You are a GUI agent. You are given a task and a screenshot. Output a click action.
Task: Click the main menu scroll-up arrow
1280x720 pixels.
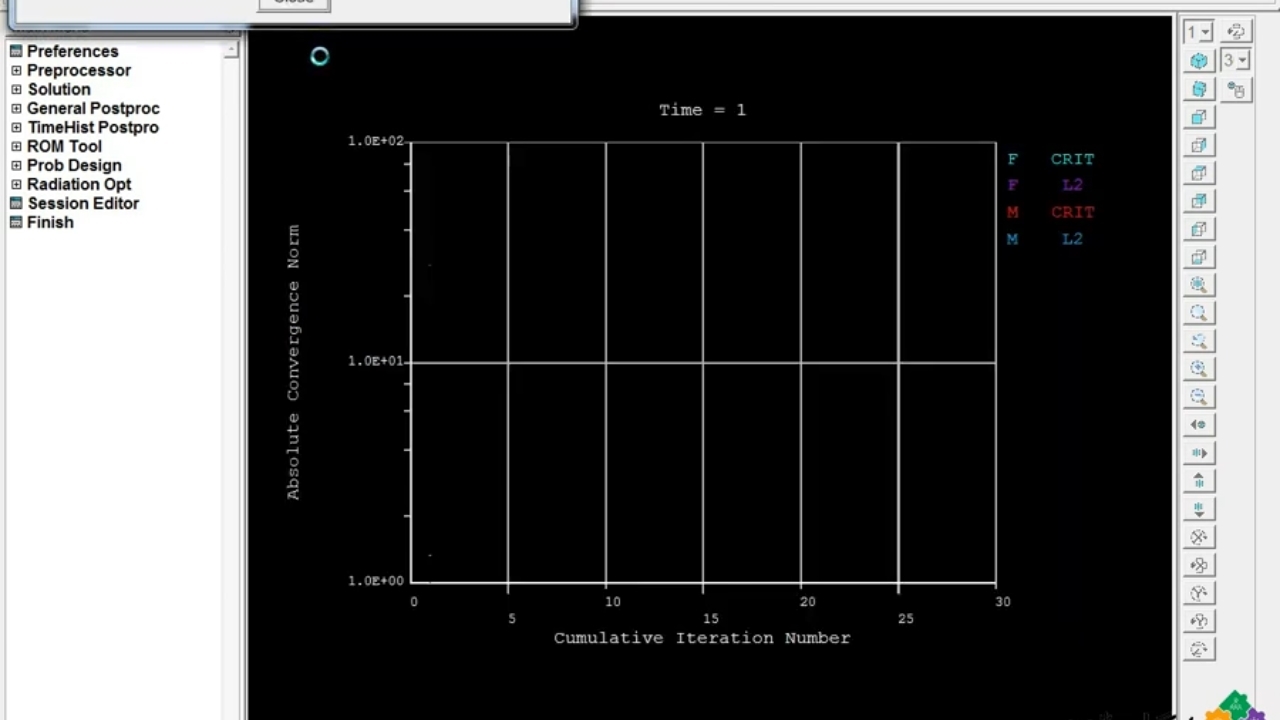[x=231, y=49]
